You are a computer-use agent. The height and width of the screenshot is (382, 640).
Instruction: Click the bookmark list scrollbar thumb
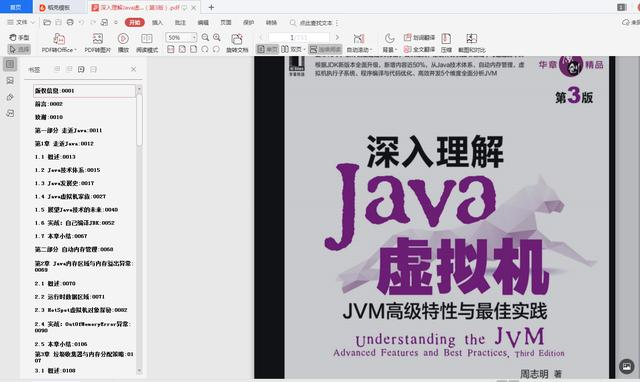point(139,120)
